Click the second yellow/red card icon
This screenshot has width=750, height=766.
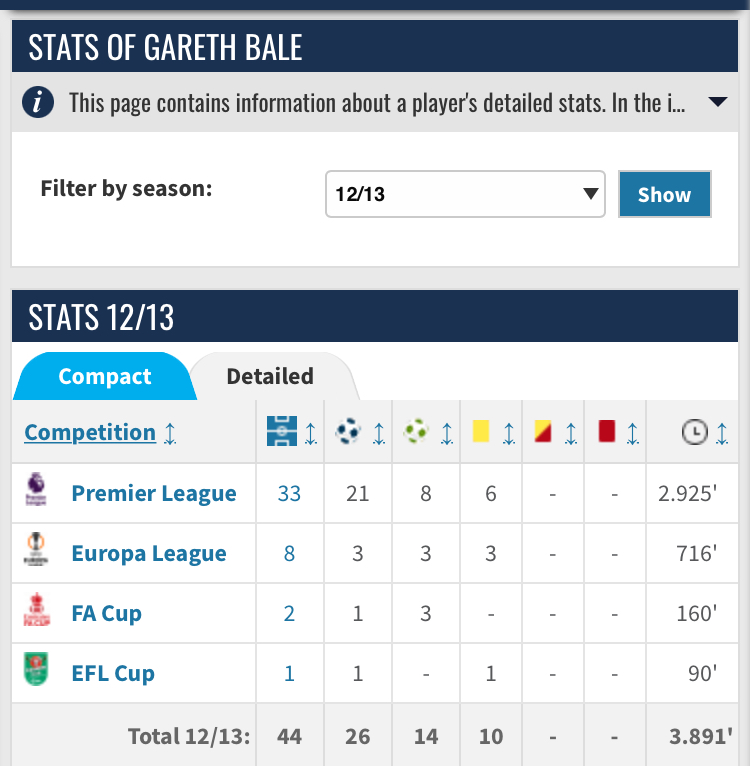pos(543,432)
